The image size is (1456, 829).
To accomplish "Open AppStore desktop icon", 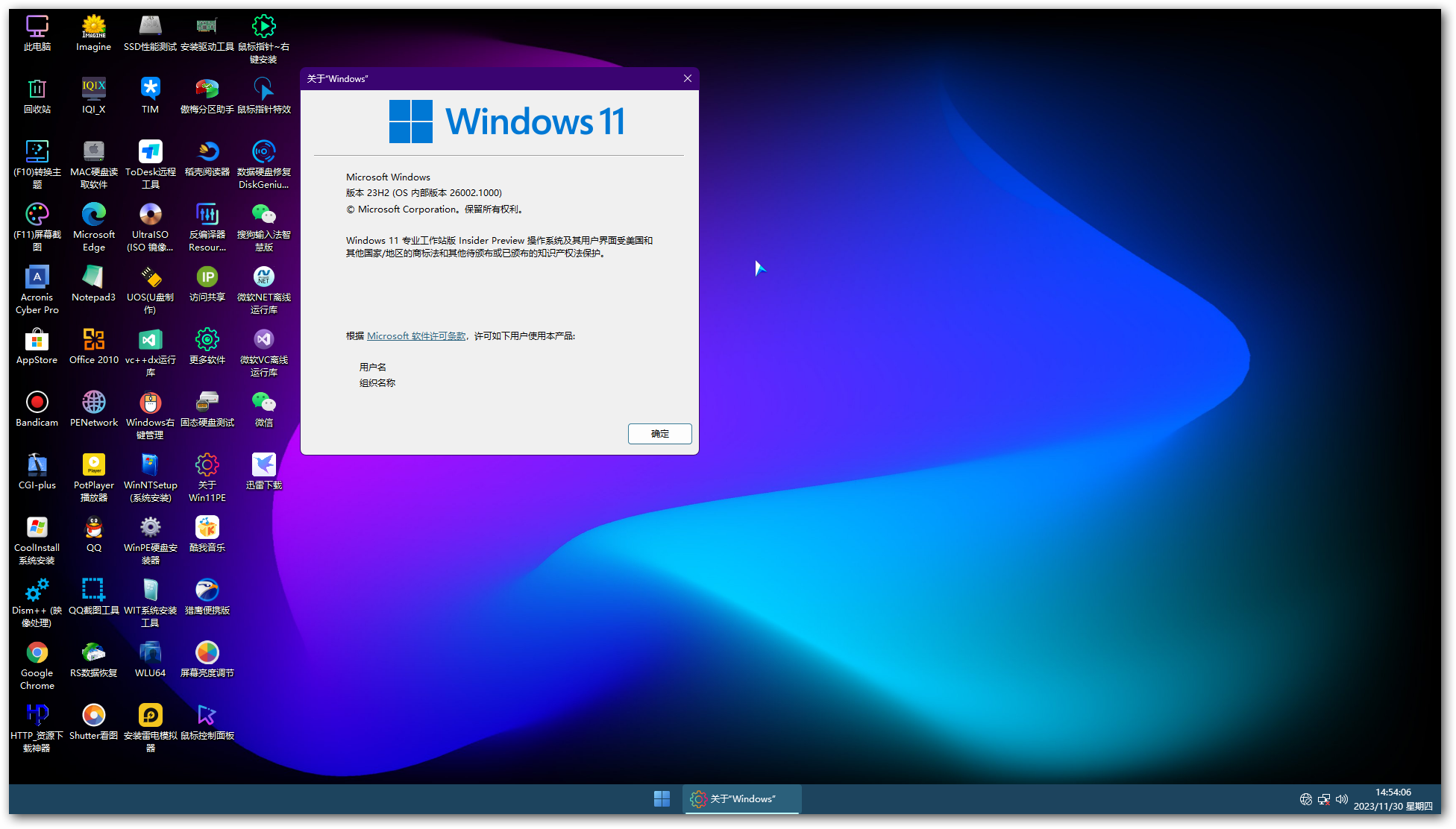I will click(37, 346).
